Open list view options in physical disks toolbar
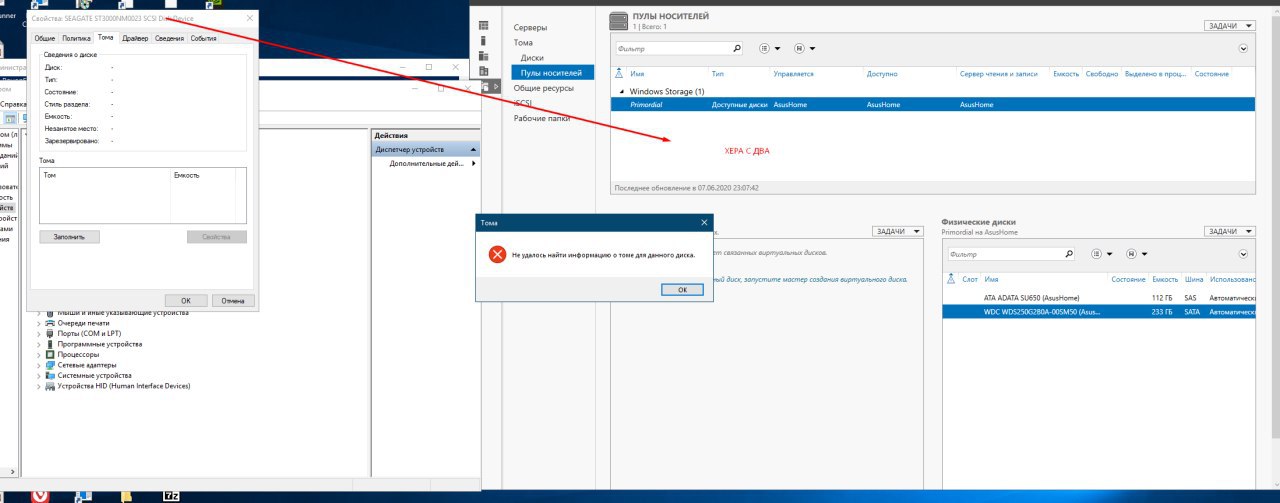The image size is (1280, 503). coord(1101,254)
